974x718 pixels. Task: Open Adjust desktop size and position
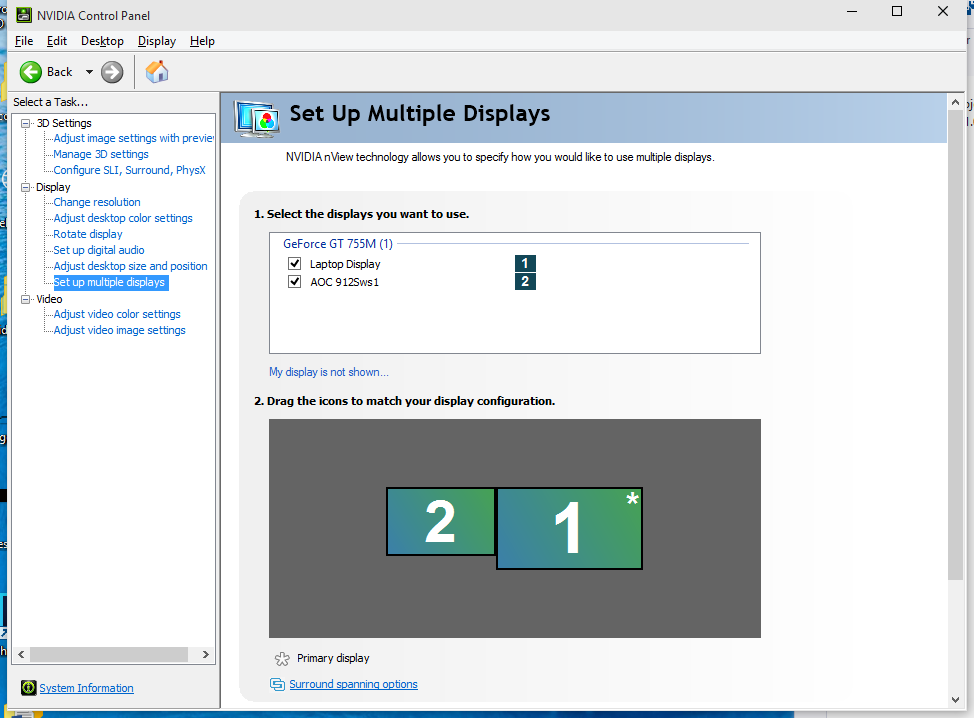[130, 266]
